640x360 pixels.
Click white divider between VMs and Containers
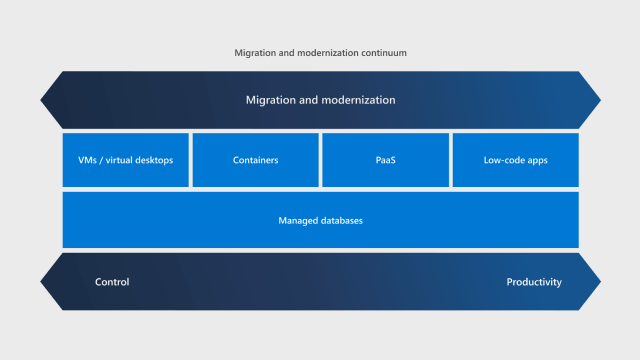pyautogui.click(x=191, y=160)
